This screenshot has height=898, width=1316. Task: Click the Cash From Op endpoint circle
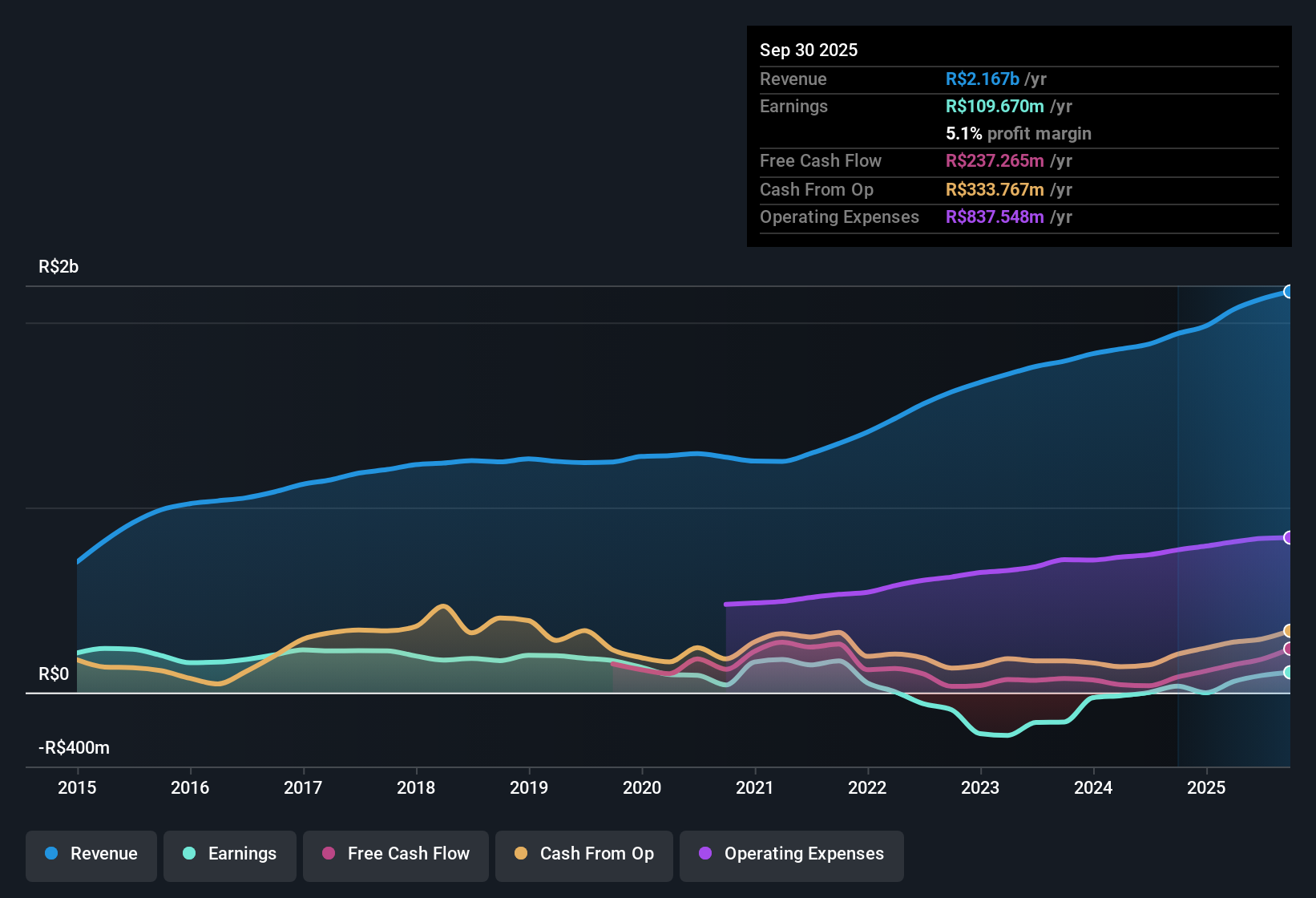[x=1289, y=631]
